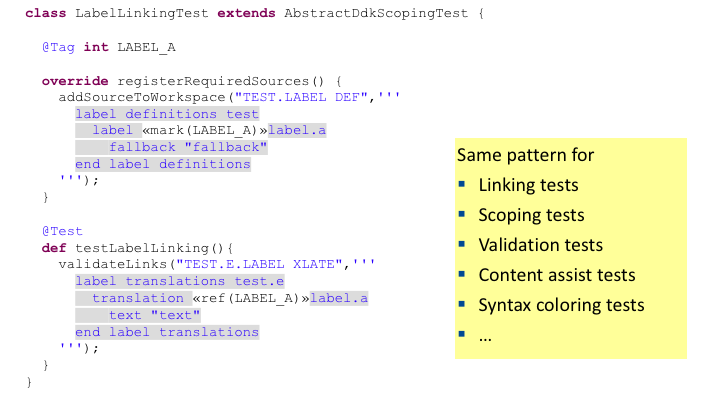
Task: Click the 'Linking tests' bullet
Action: (x=528, y=185)
